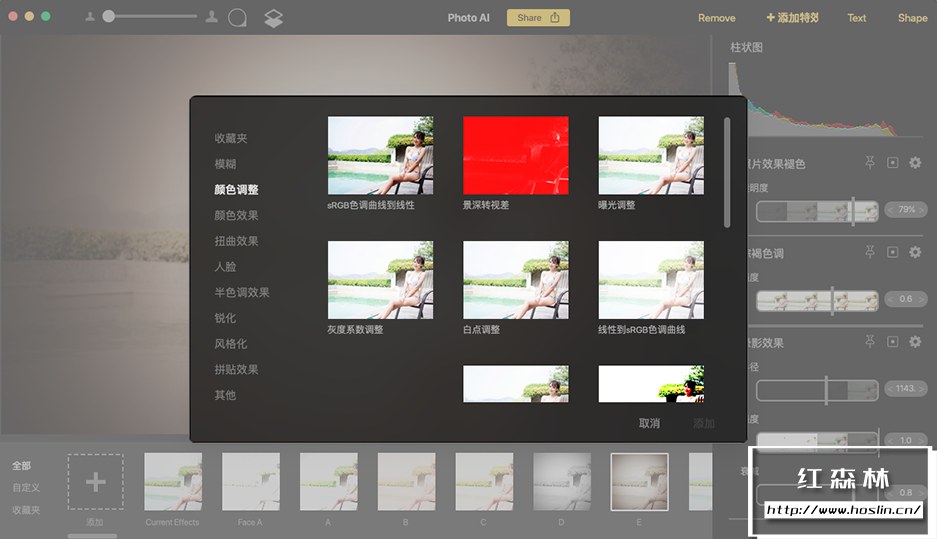Image resolution: width=937 pixels, height=539 pixels.
Task: Choose the 白点调整 white point thumbnail
Action: click(x=516, y=280)
